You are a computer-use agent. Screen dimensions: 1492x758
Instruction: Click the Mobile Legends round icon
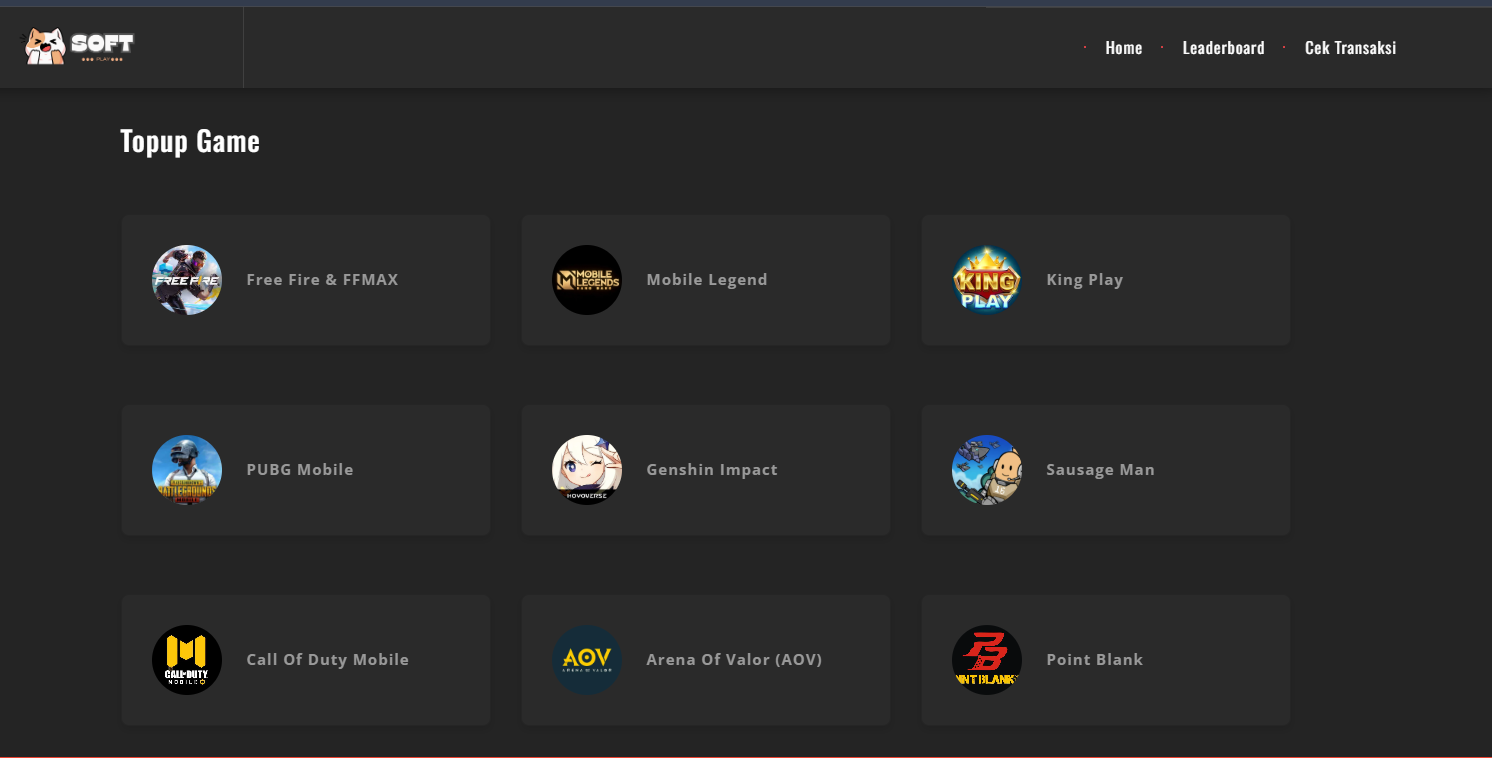(x=587, y=280)
